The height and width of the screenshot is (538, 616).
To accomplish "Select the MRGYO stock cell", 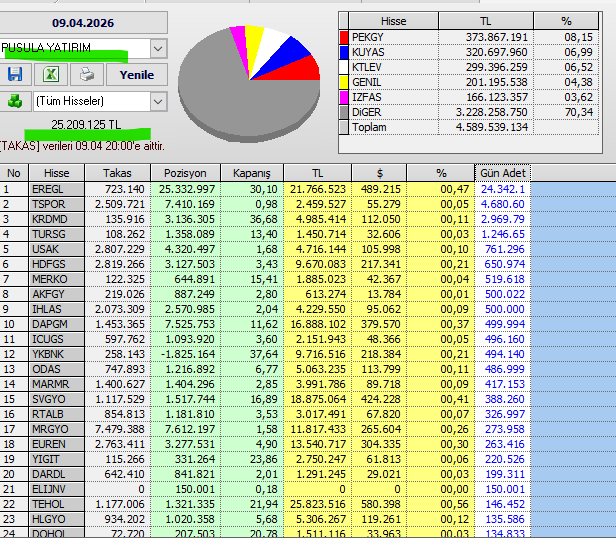I will click(57, 429).
